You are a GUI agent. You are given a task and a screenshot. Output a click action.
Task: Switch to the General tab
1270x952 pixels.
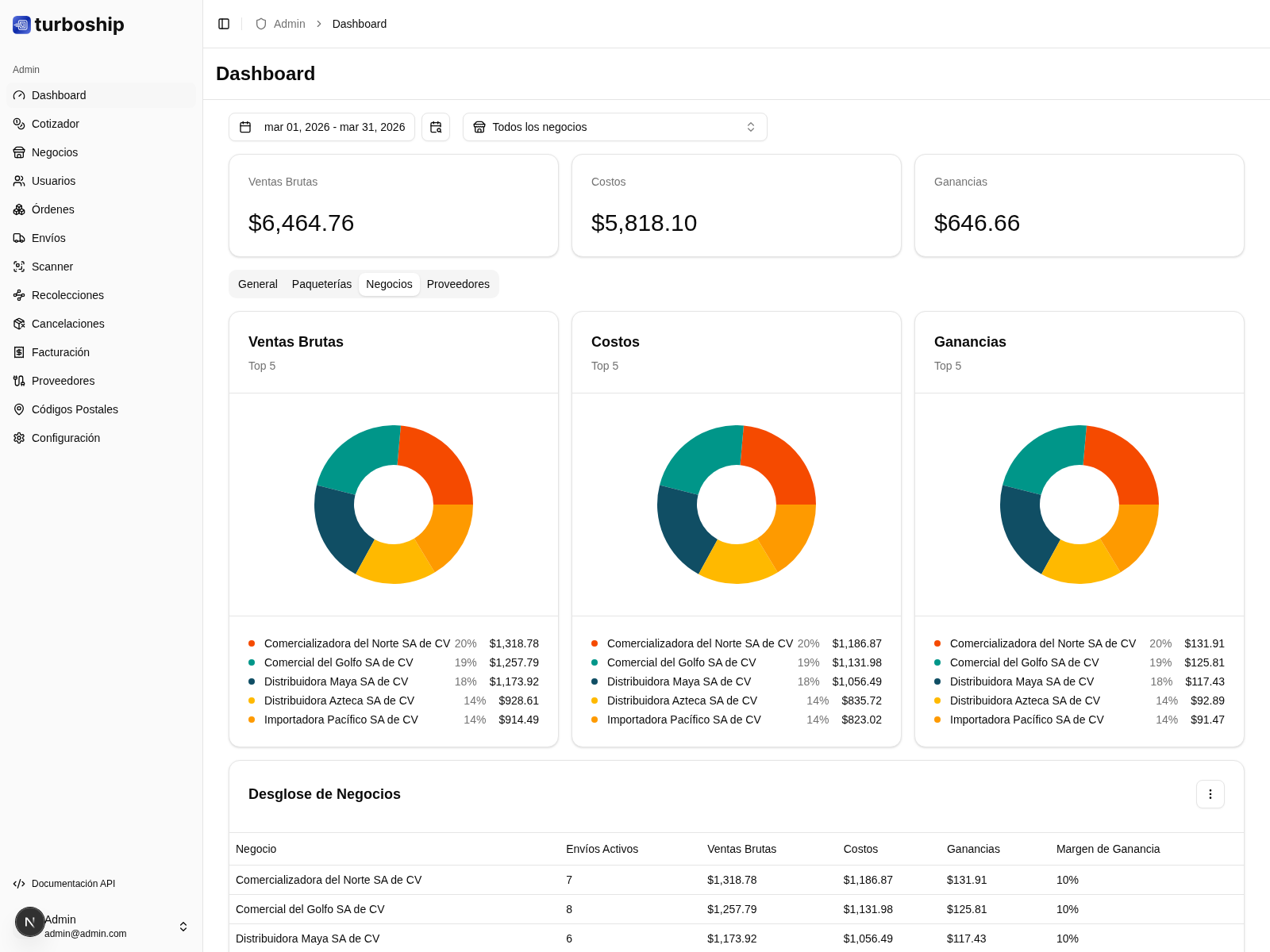click(257, 284)
